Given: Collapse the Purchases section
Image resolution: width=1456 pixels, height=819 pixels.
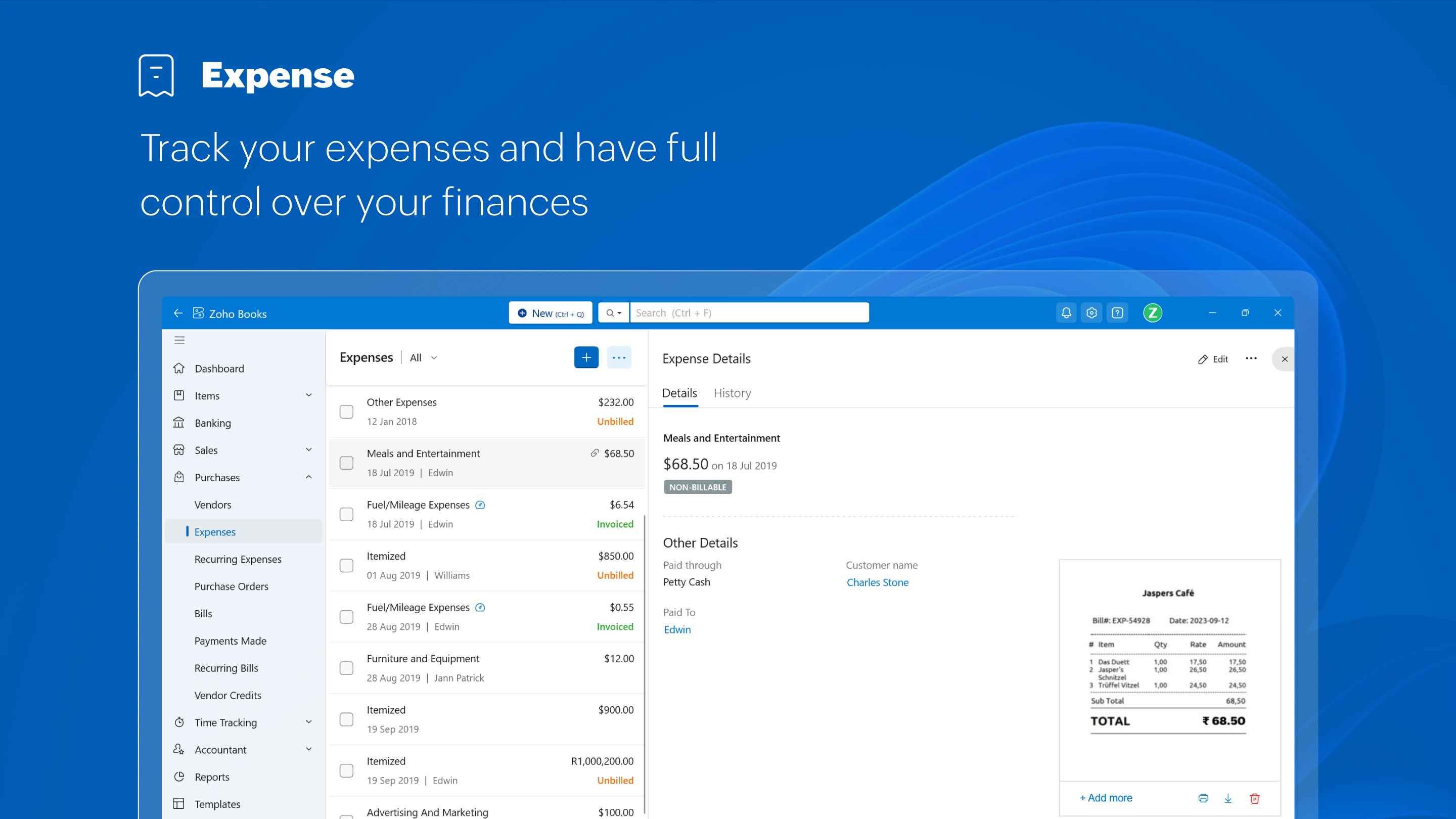Looking at the screenshot, I should (308, 476).
